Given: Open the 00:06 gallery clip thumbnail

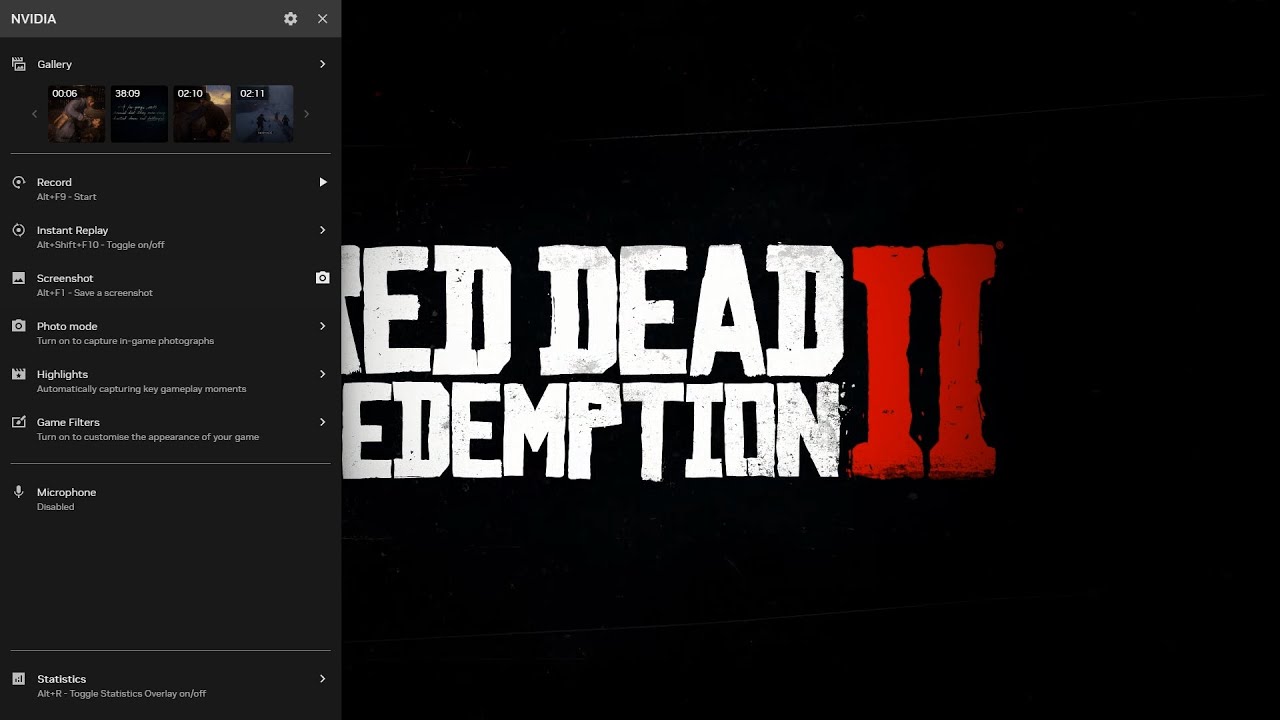Looking at the screenshot, I should point(77,114).
